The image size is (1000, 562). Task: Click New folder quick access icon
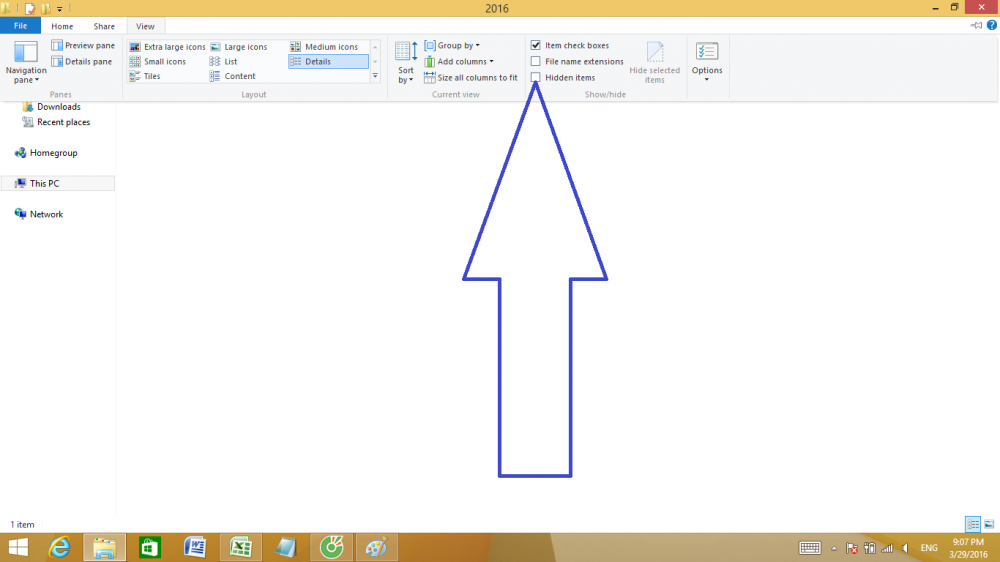pyautogui.click(x=45, y=8)
